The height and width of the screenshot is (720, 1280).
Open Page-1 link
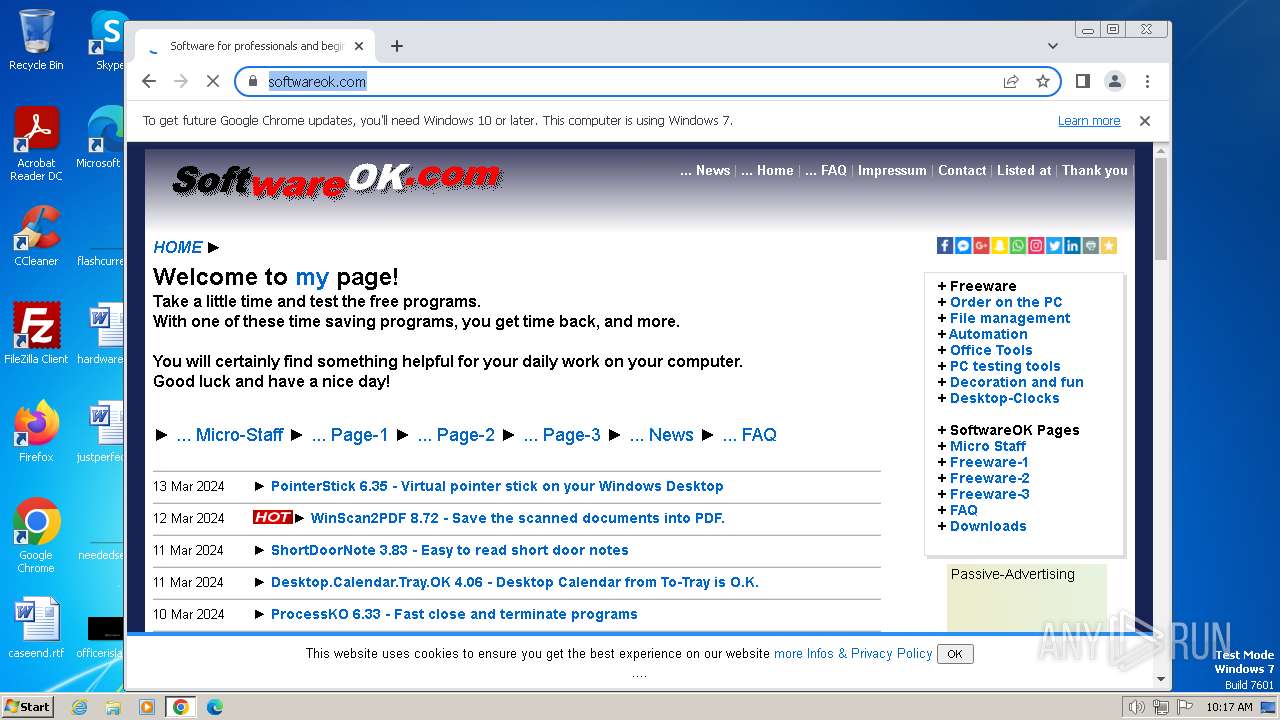tap(350, 435)
